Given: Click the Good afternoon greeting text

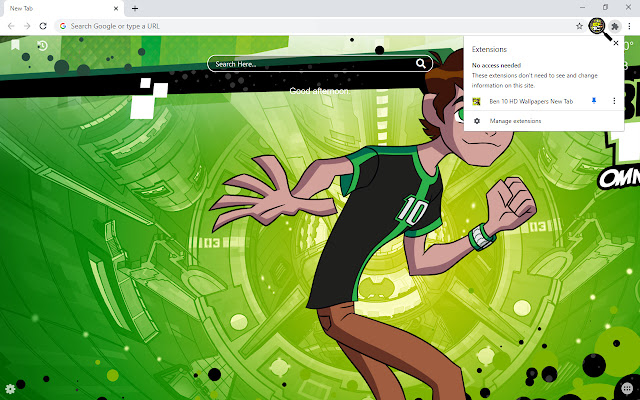Looking at the screenshot, I should tap(320, 91).
